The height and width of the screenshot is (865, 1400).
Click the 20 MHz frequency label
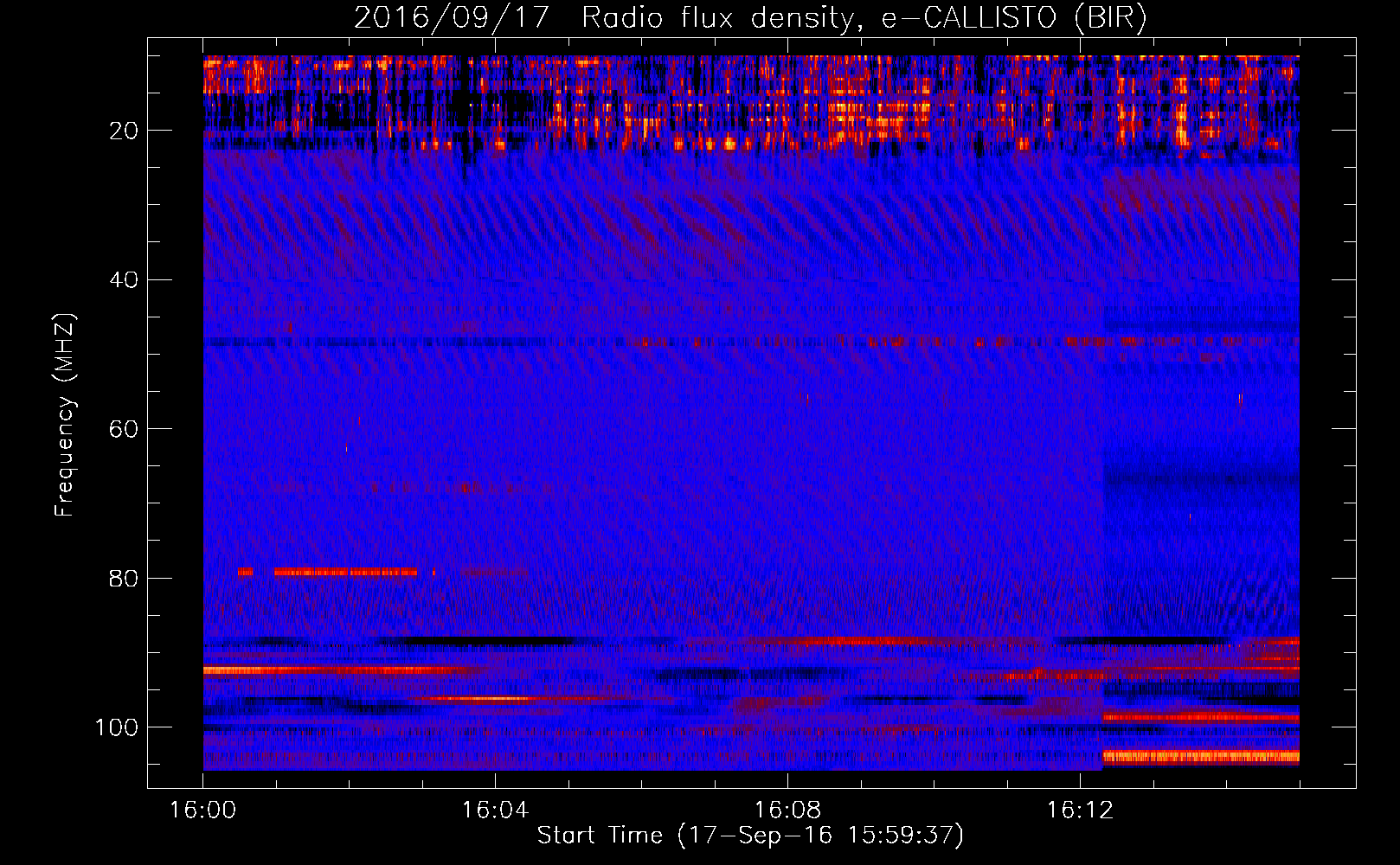(124, 131)
